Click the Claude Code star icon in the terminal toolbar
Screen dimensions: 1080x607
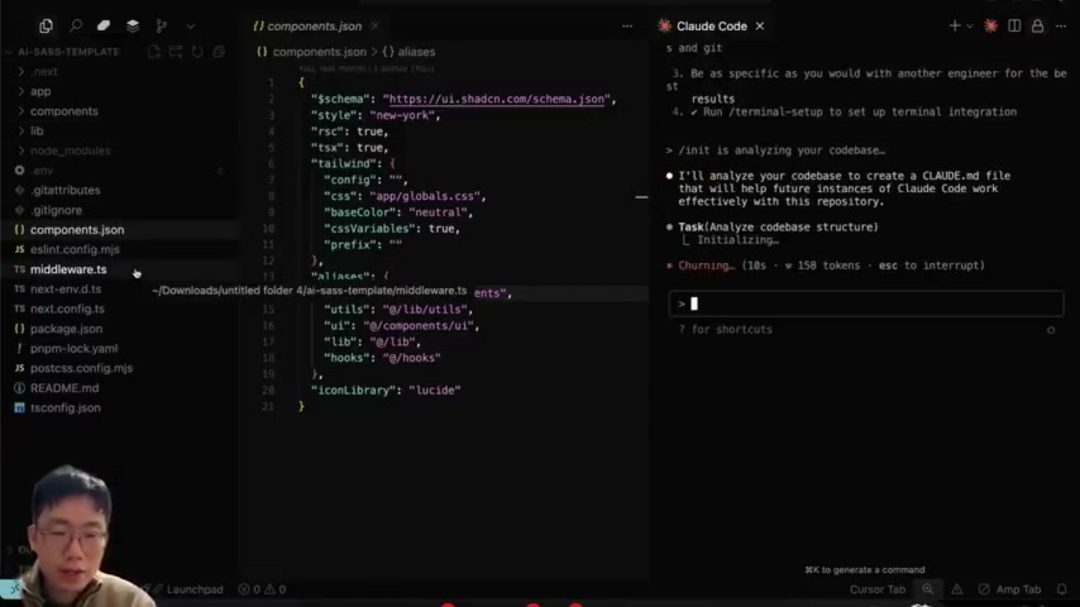(991, 26)
